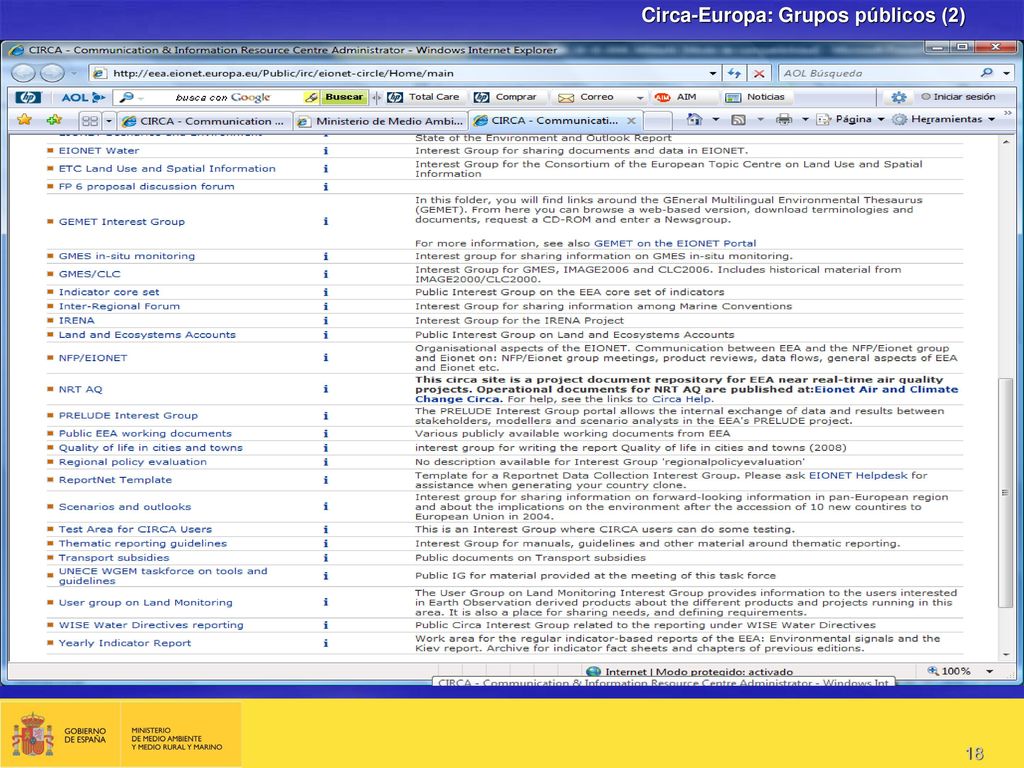Refresh the page using the address bar icon

(735, 73)
